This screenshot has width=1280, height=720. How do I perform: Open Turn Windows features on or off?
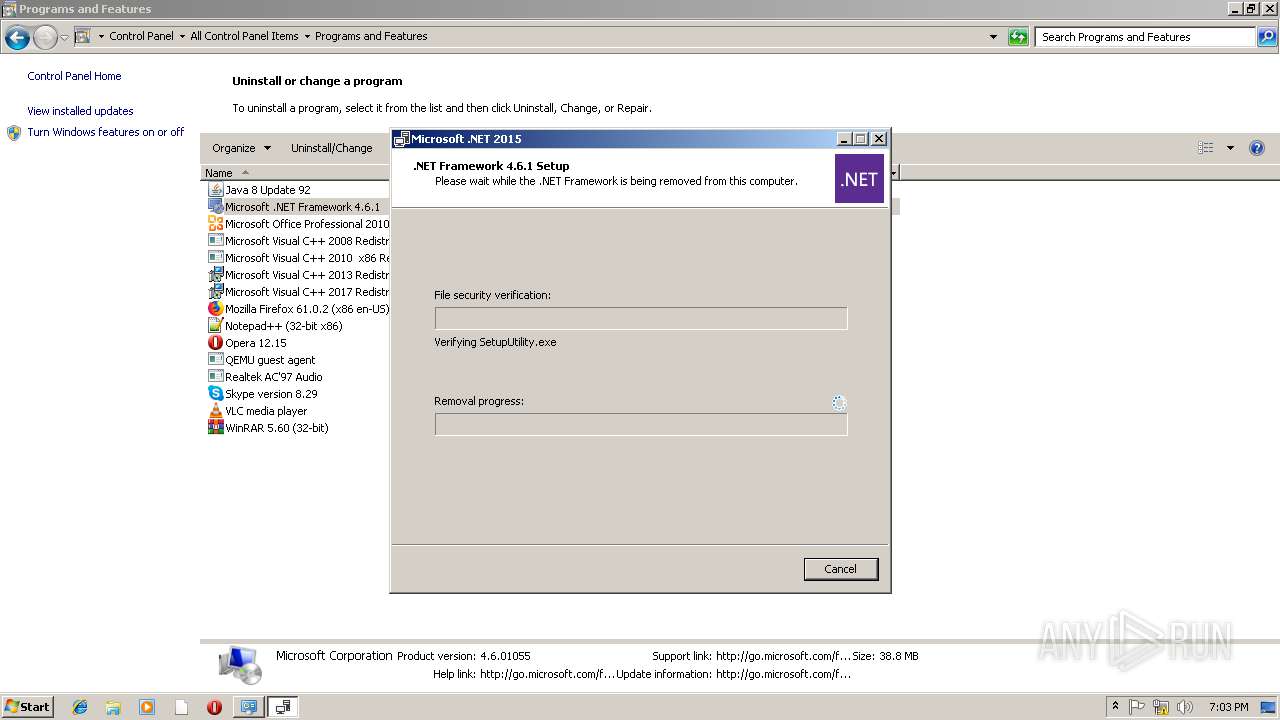point(105,132)
